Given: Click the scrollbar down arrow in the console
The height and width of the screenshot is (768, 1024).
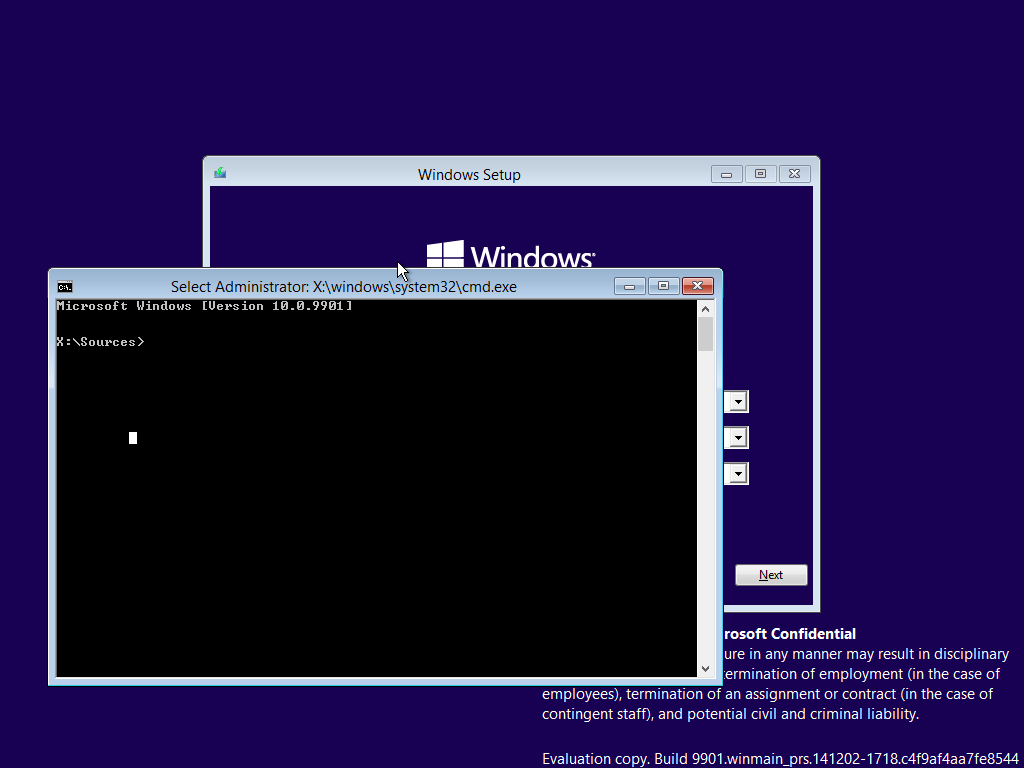Looking at the screenshot, I should point(705,668).
